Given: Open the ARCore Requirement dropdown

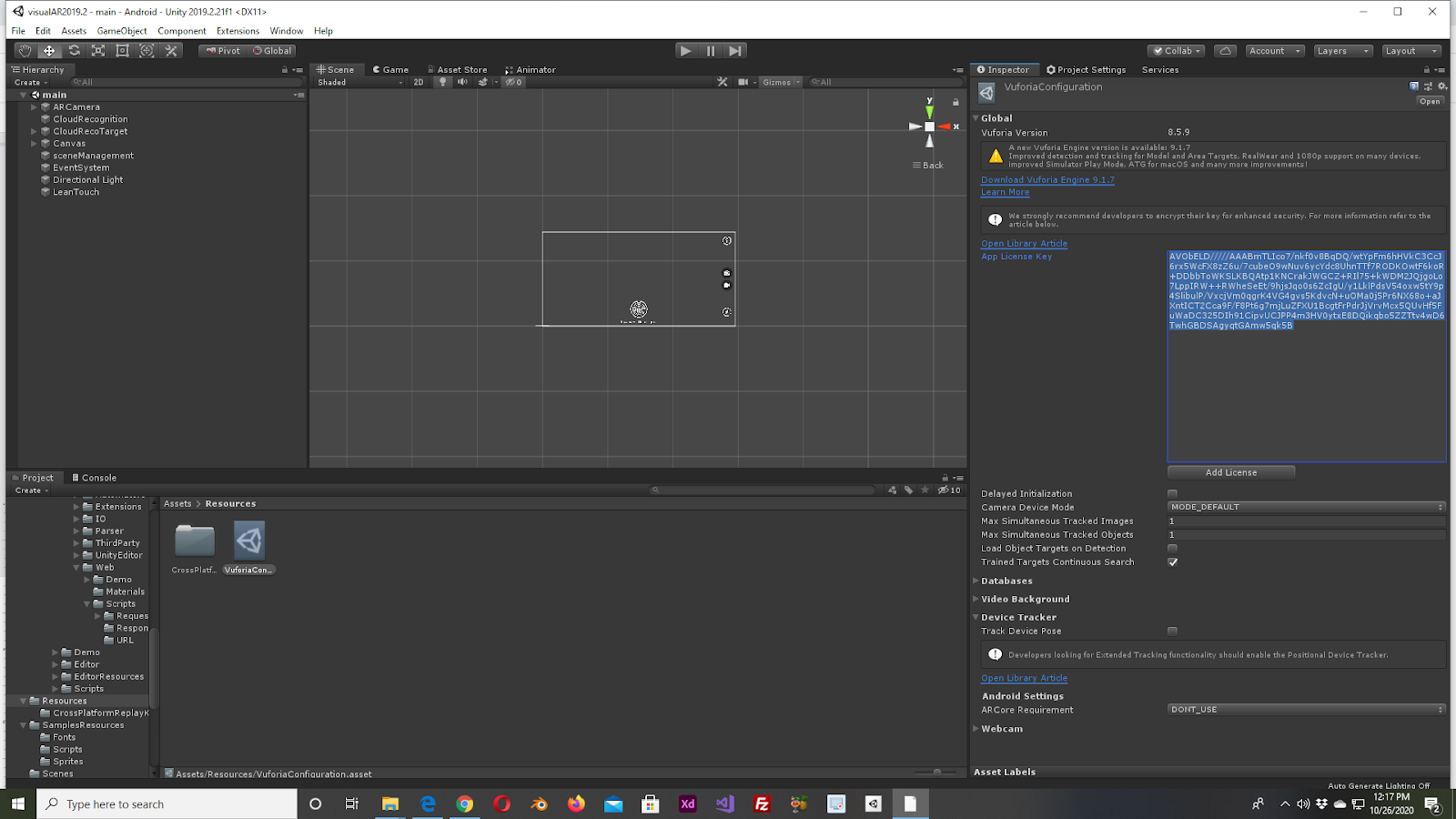Looking at the screenshot, I should [1306, 710].
